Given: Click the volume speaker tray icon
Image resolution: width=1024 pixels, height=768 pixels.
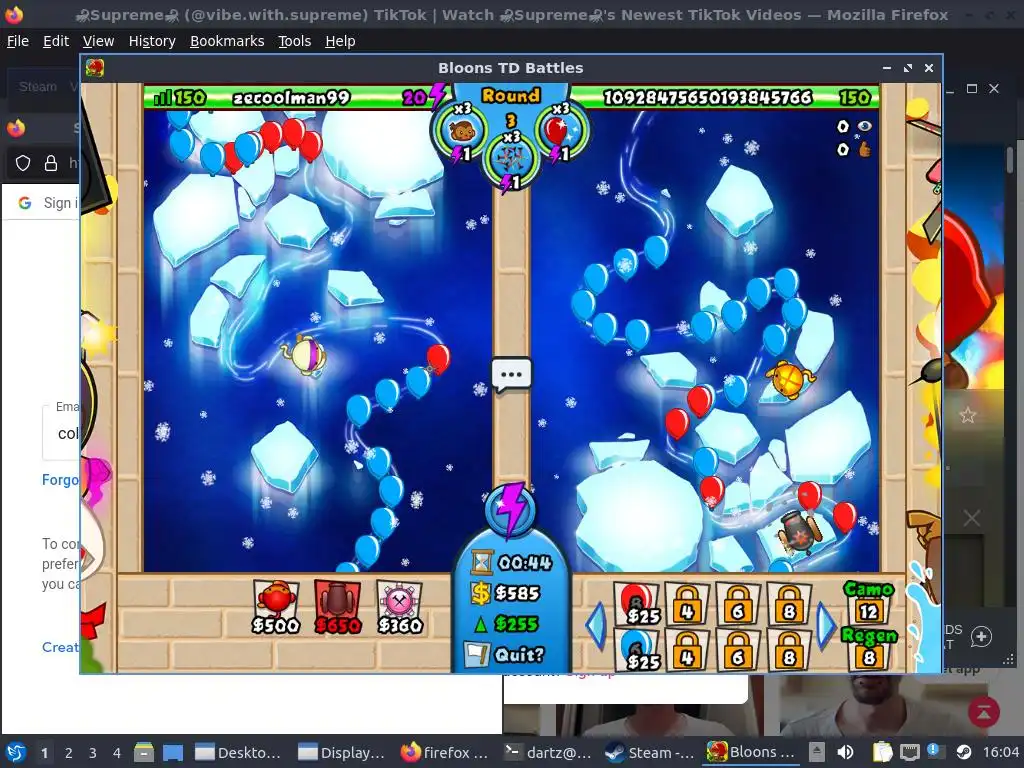Looking at the screenshot, I should pos(845,752).
